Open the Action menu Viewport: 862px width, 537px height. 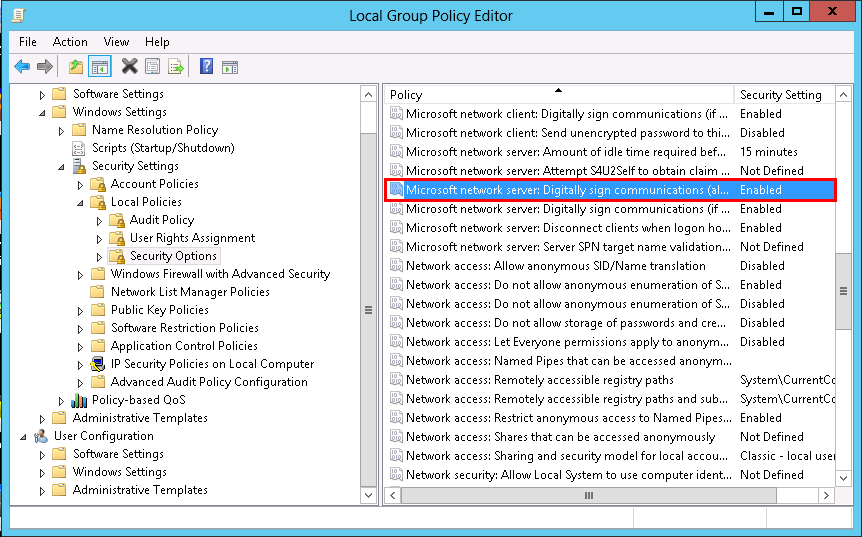coord(70,42)
